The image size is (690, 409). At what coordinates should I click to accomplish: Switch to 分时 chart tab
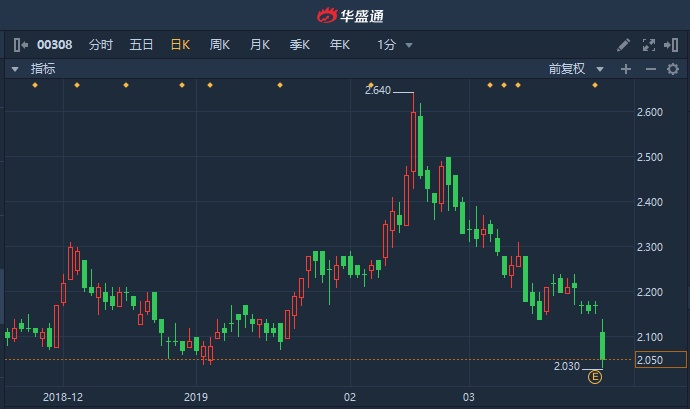pos(101,45)
